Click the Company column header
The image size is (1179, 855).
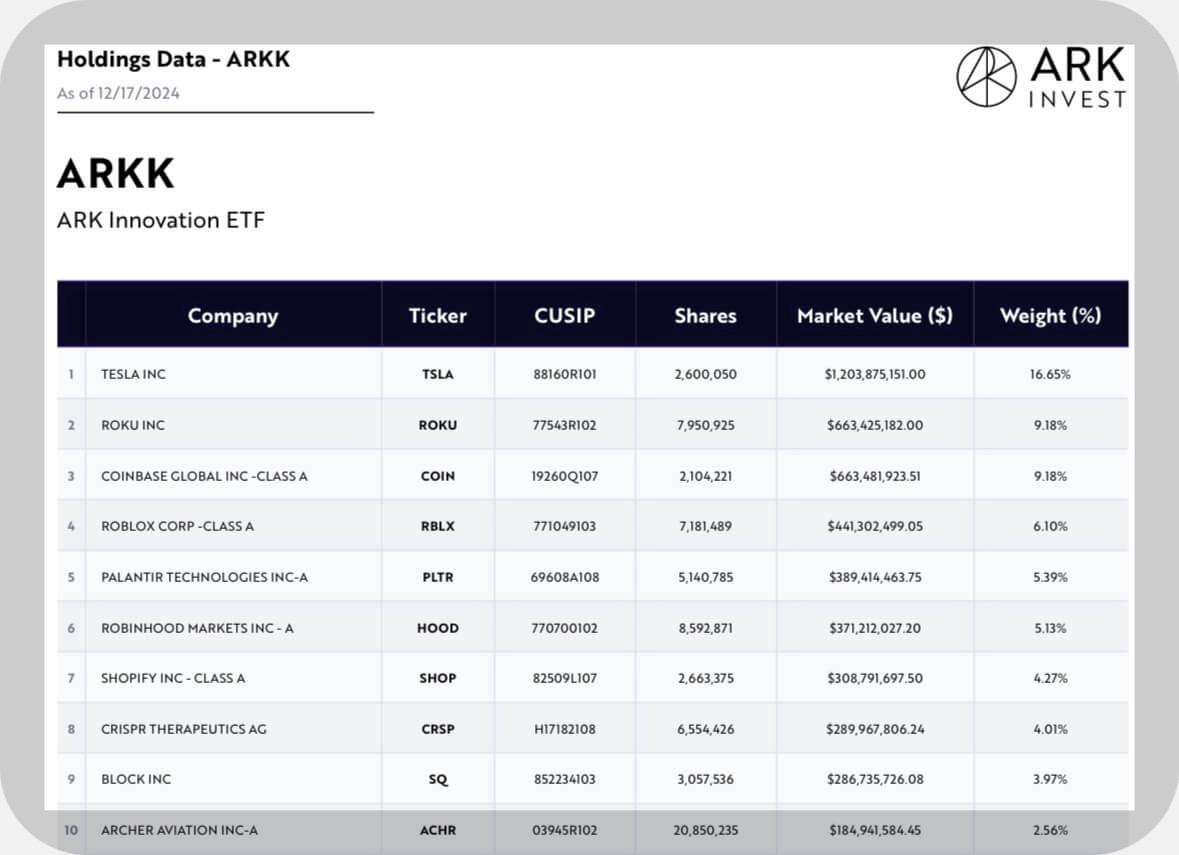tap(233, 316)
